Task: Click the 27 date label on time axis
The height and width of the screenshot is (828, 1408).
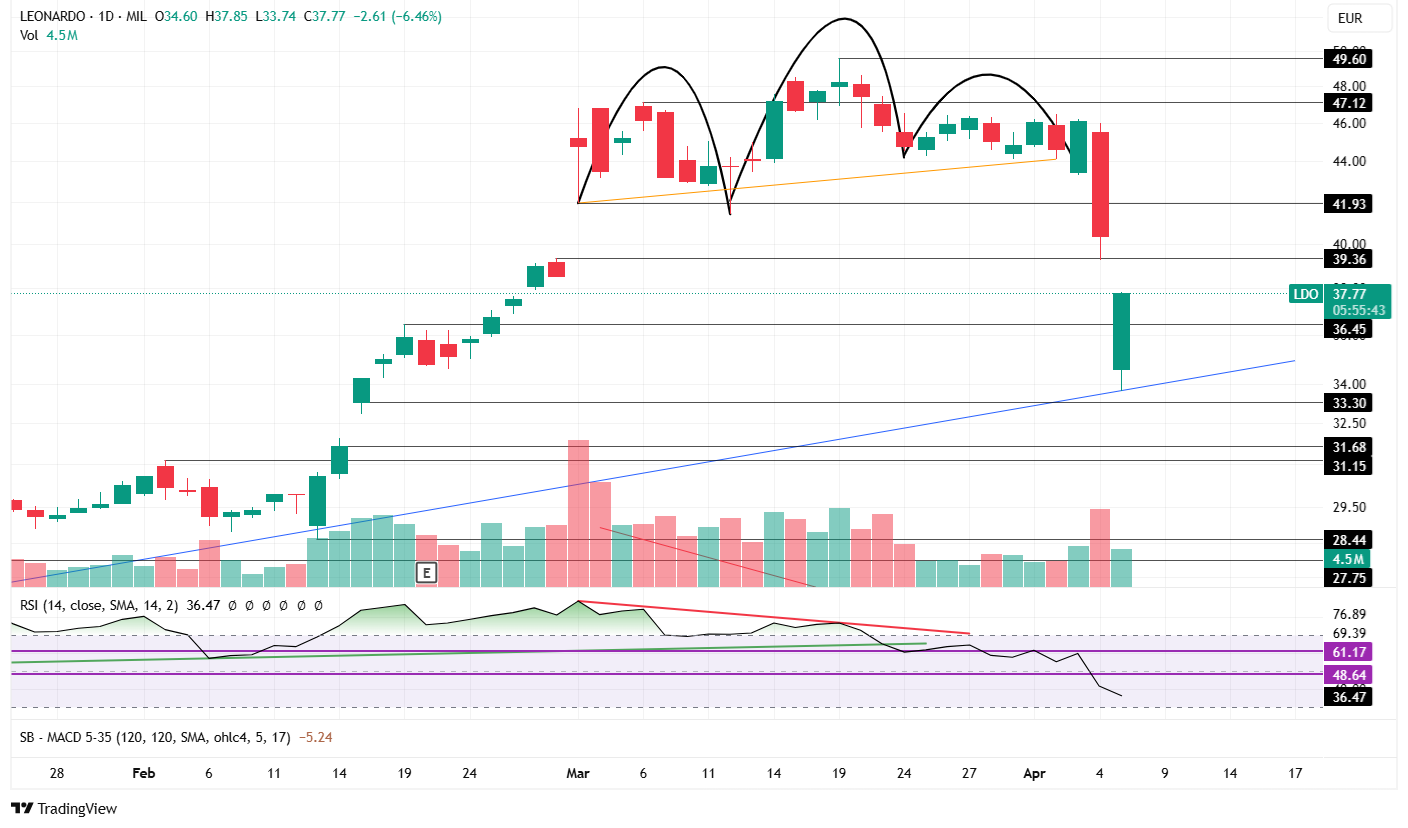Action: [x=969, y=773]
